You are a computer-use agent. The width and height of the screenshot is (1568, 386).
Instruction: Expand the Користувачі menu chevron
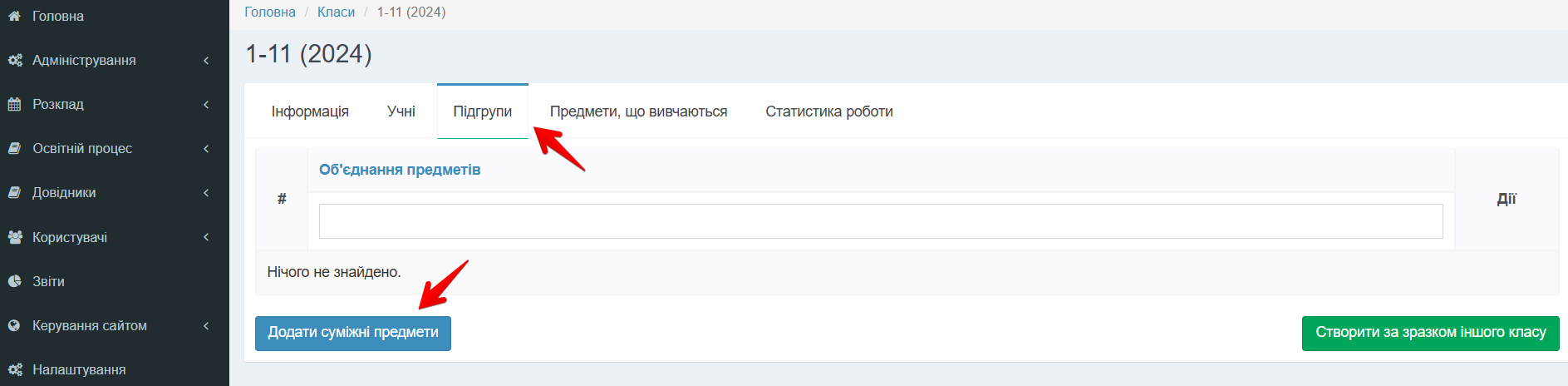[206, 237]
